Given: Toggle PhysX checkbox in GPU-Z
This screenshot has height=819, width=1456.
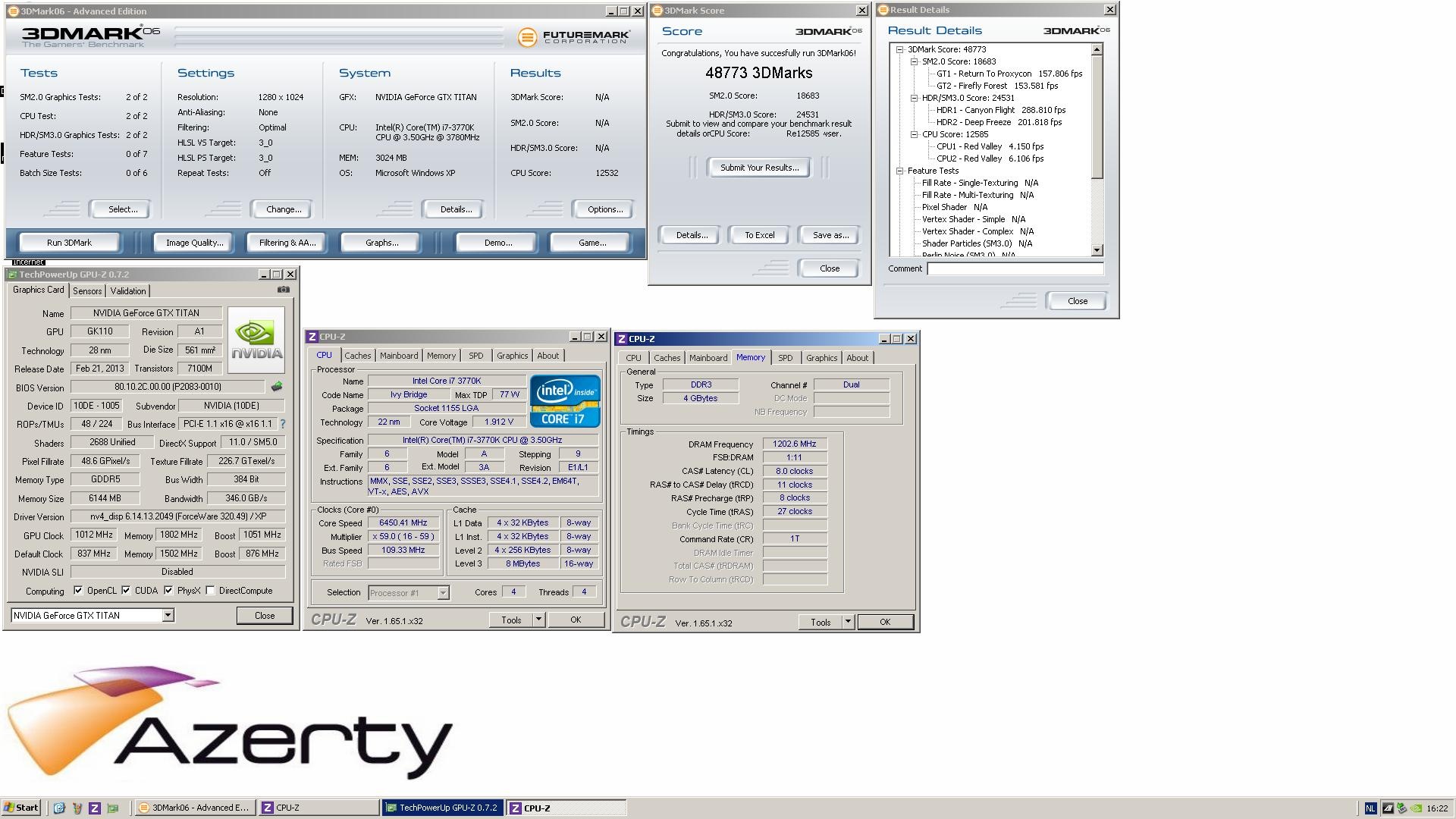Looking at the screenshot, I should coord(168,591).
